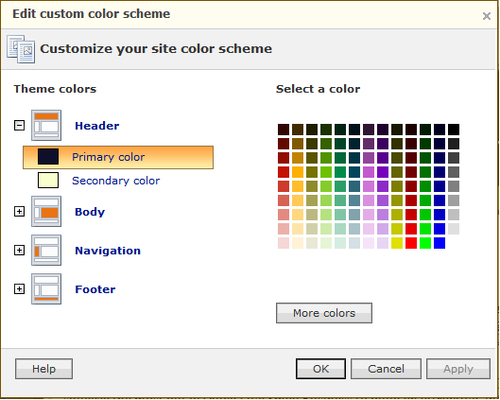Select the Primary color item
The height and width of the screenshot is (400, 500).
(118, 157)
